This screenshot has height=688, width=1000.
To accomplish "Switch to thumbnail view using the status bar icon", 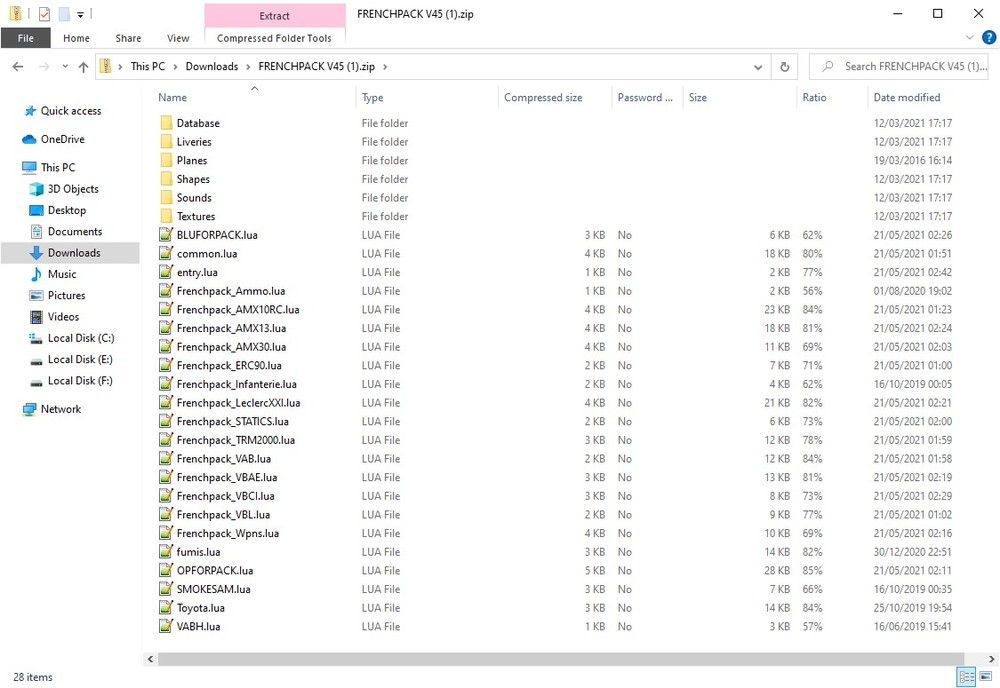I will pyautogui.click(x=985, y=676).
